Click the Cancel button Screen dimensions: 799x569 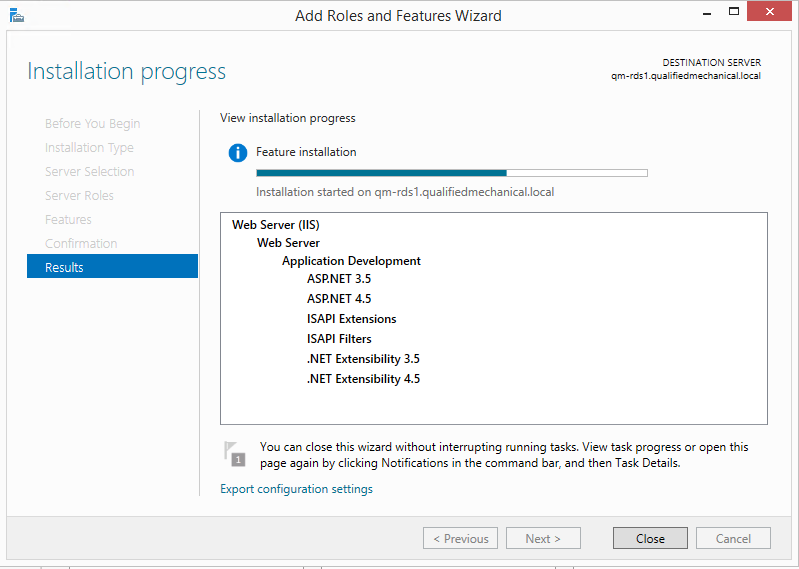point(733,538)
